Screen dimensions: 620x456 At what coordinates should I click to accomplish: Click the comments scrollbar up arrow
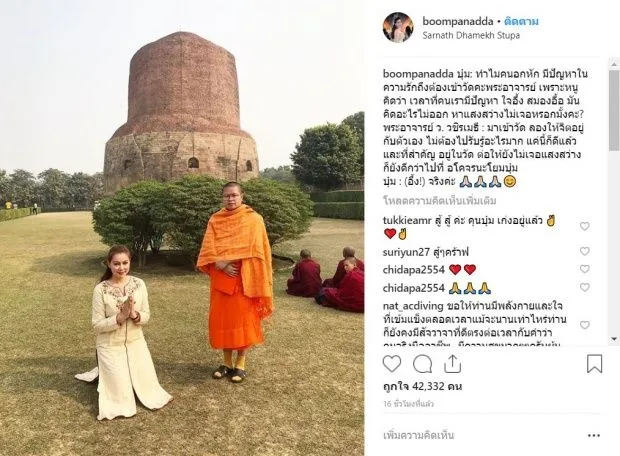coord(614,63)
